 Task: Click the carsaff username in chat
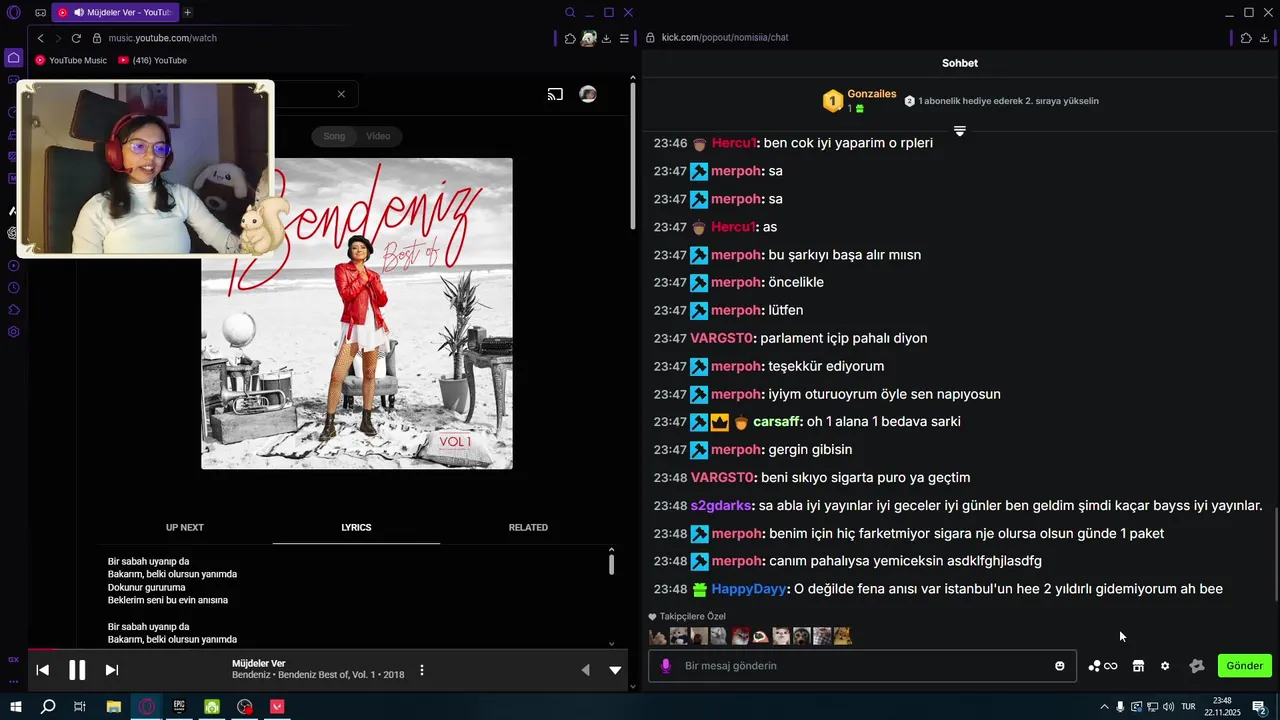[778, 422]
